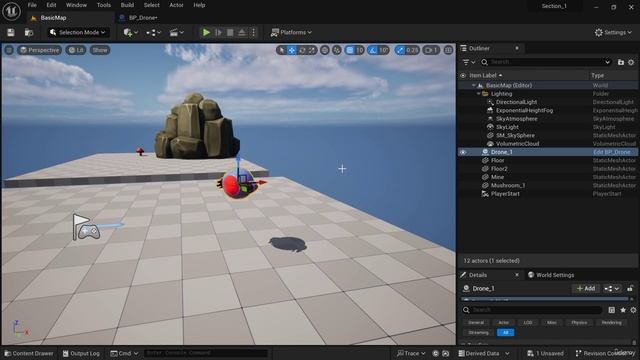Click the Details property search field
This screenshot has width=640, height=360.
tap(532, 310)
